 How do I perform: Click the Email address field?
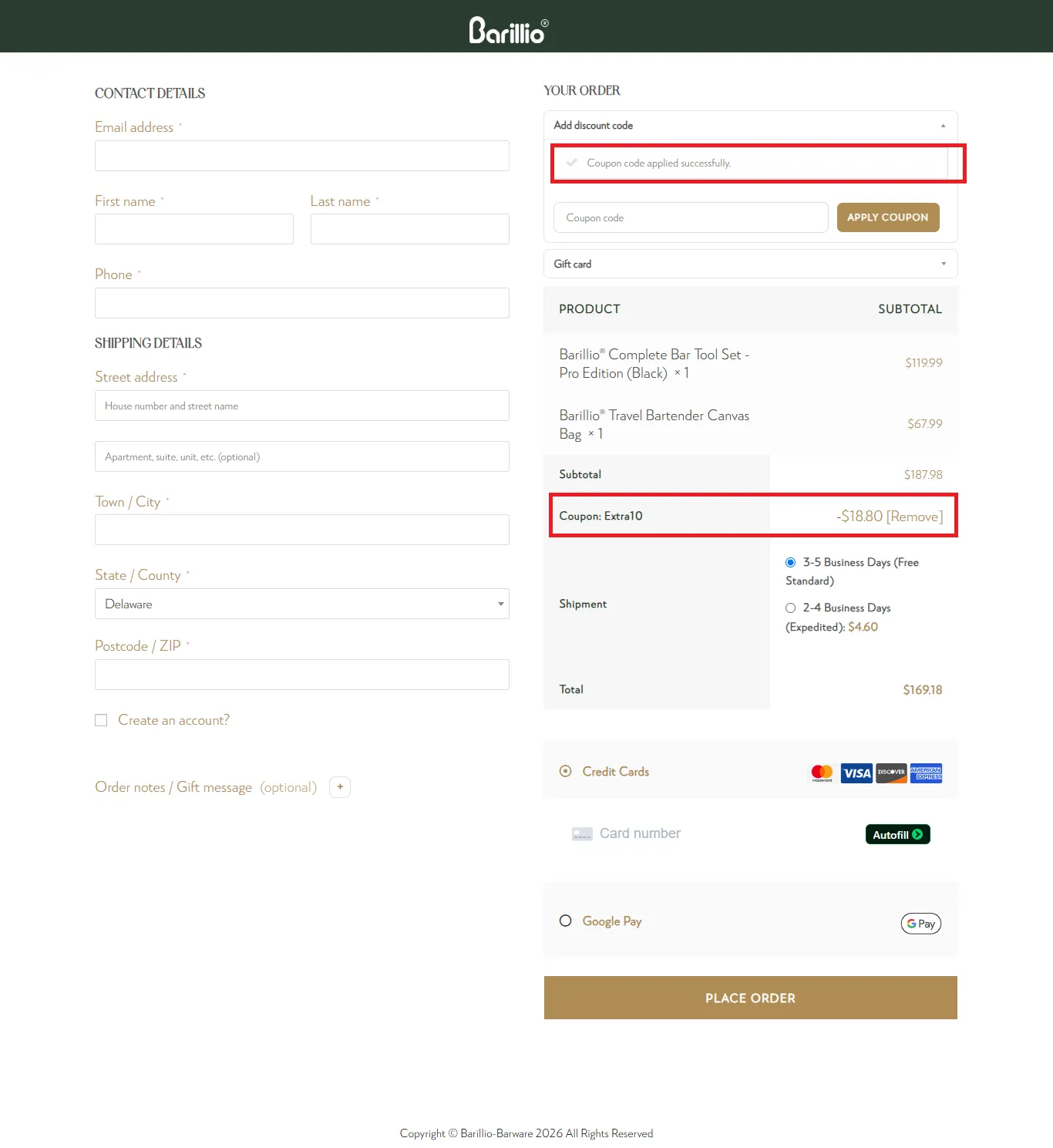(x=302, y=156)
